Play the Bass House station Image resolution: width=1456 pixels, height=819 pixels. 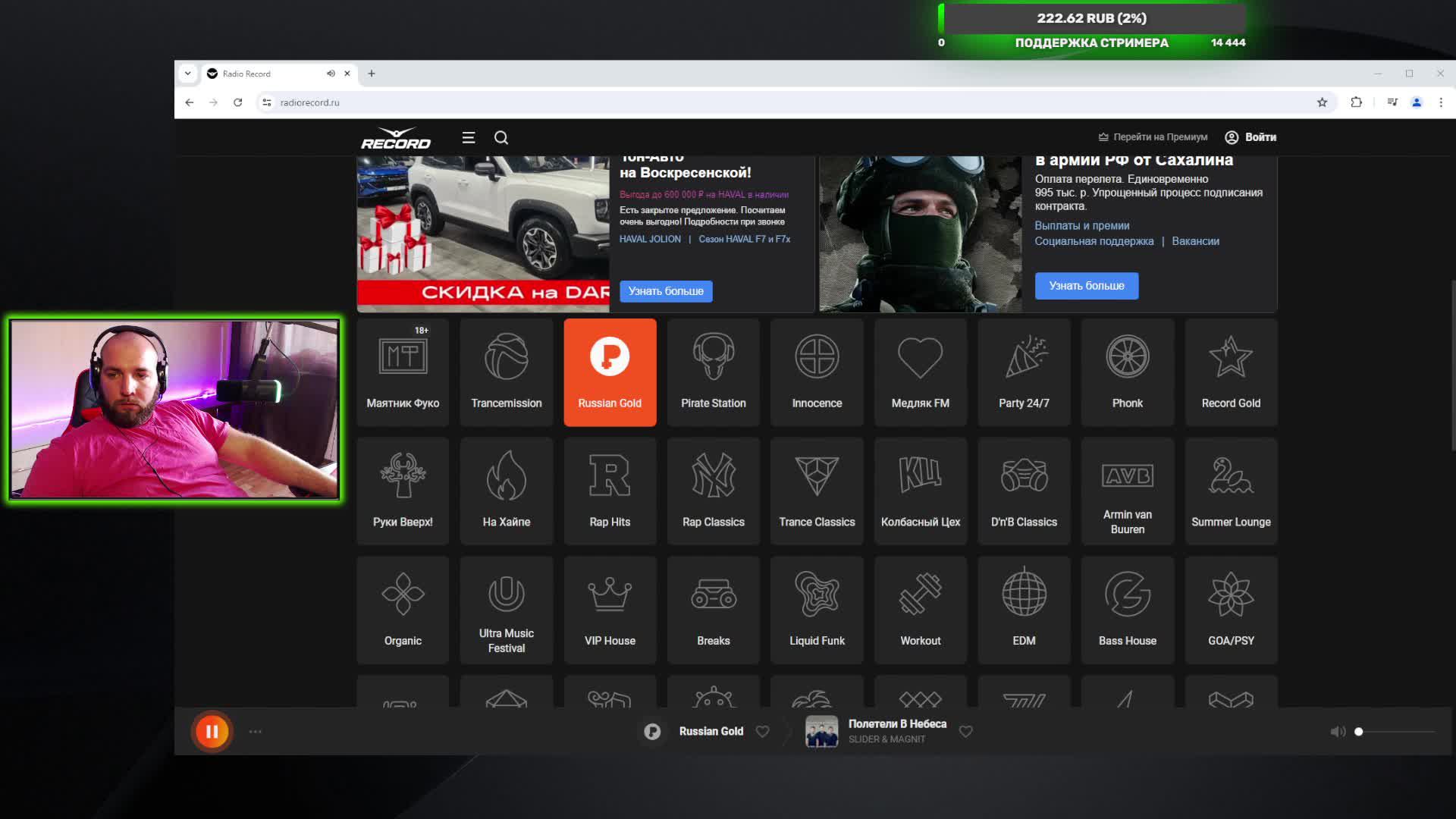[x=1128, y=610]
